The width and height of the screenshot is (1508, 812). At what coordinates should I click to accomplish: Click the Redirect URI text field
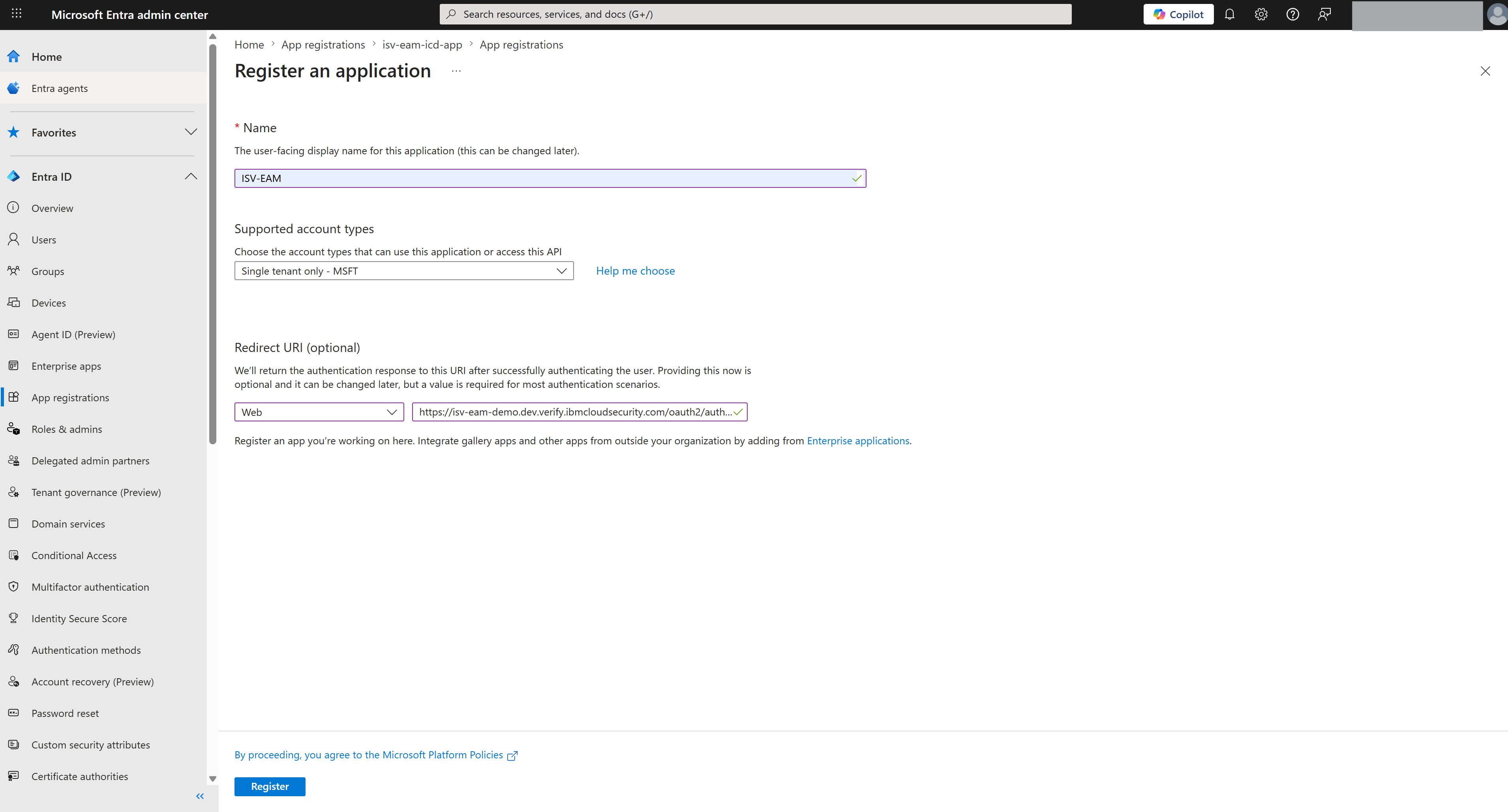tap(580, 412)
